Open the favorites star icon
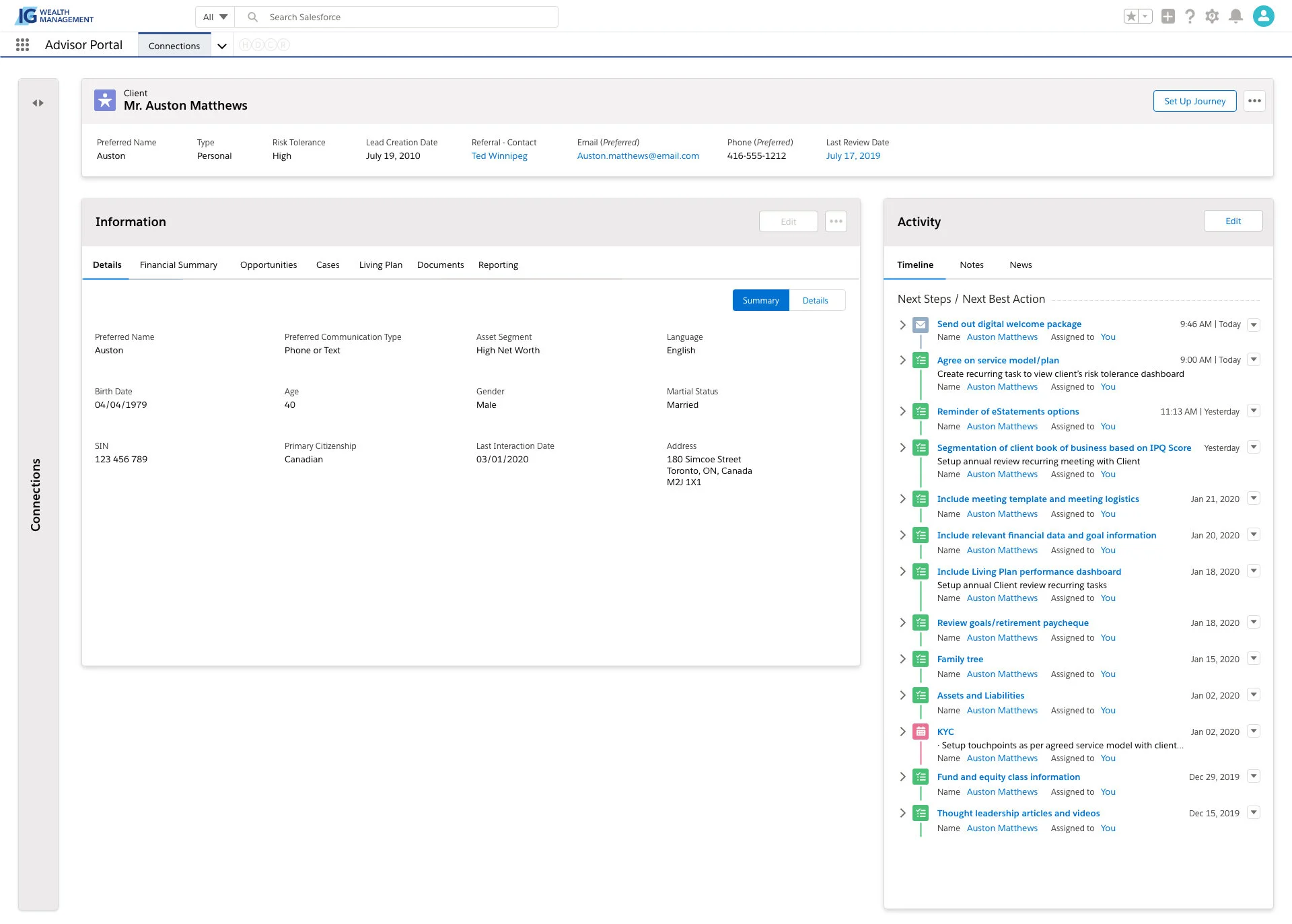The height and width of the screenshot is (924, 1292). (1131, 16)
